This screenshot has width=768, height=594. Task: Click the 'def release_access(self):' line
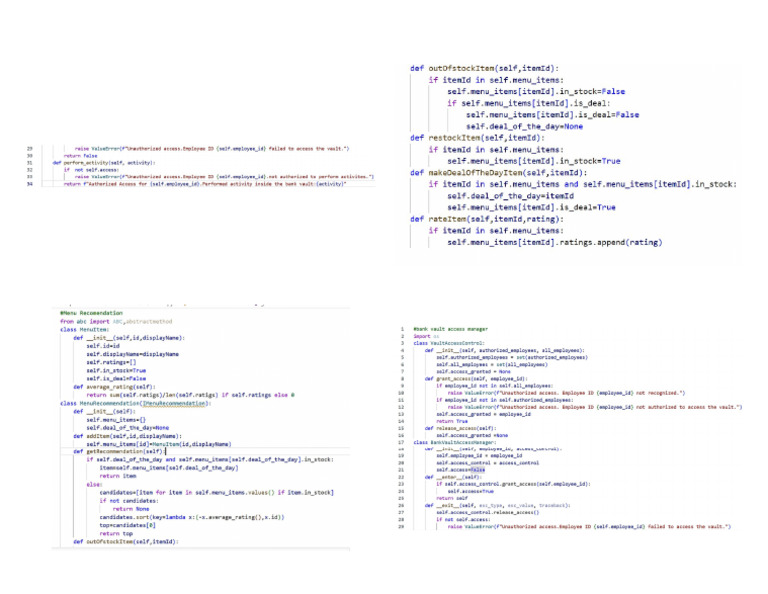pos(460,428)
